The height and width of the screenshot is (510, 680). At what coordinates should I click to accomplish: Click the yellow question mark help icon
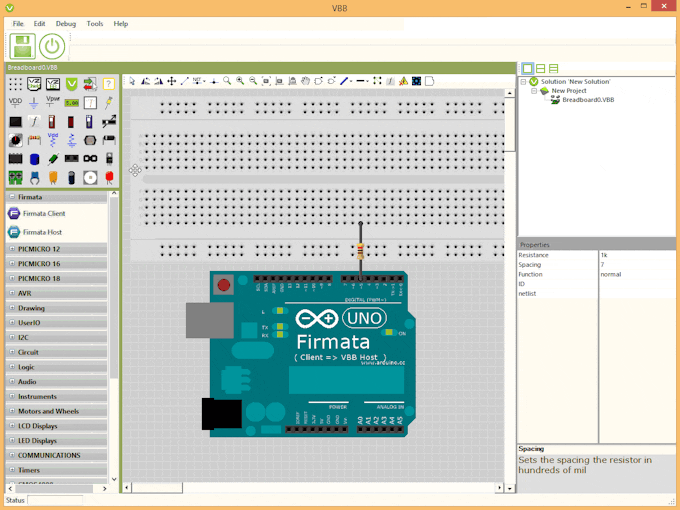109,84
